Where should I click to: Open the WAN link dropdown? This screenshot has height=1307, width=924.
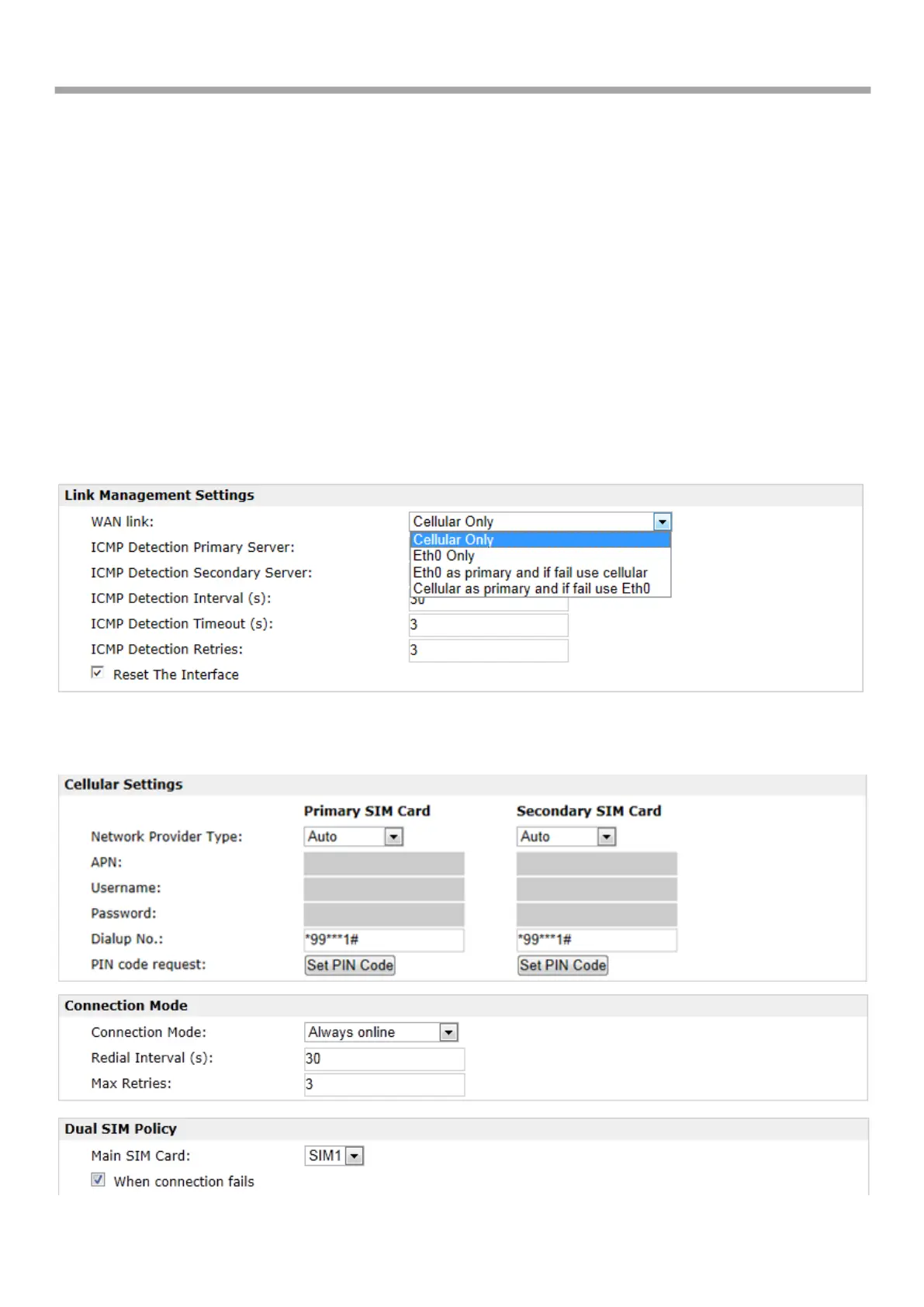pyautogui.click(x=540, y=522)
